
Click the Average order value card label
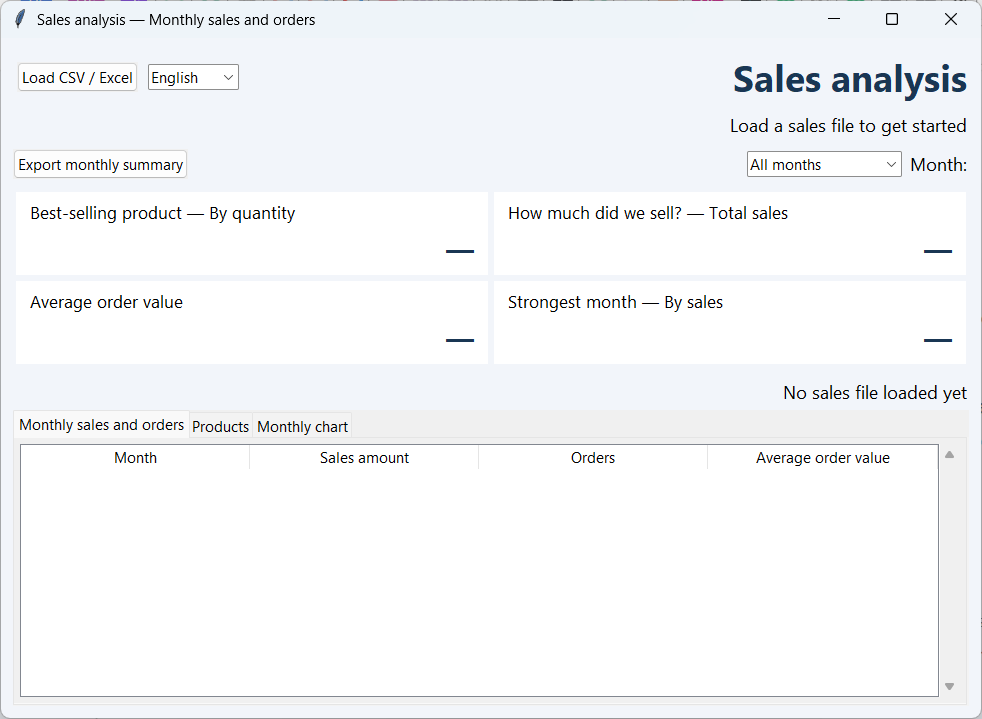tap(106, 302)
